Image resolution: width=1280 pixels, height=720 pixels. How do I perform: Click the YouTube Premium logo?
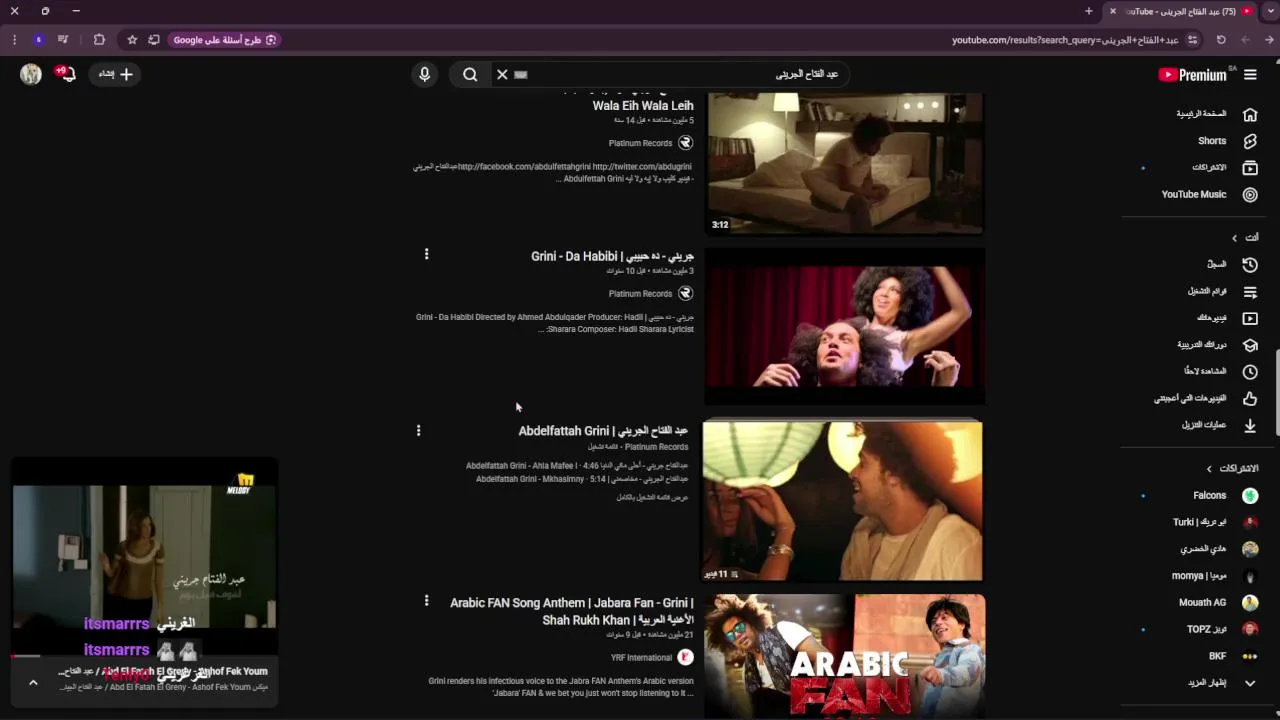tap(1192, 75)
